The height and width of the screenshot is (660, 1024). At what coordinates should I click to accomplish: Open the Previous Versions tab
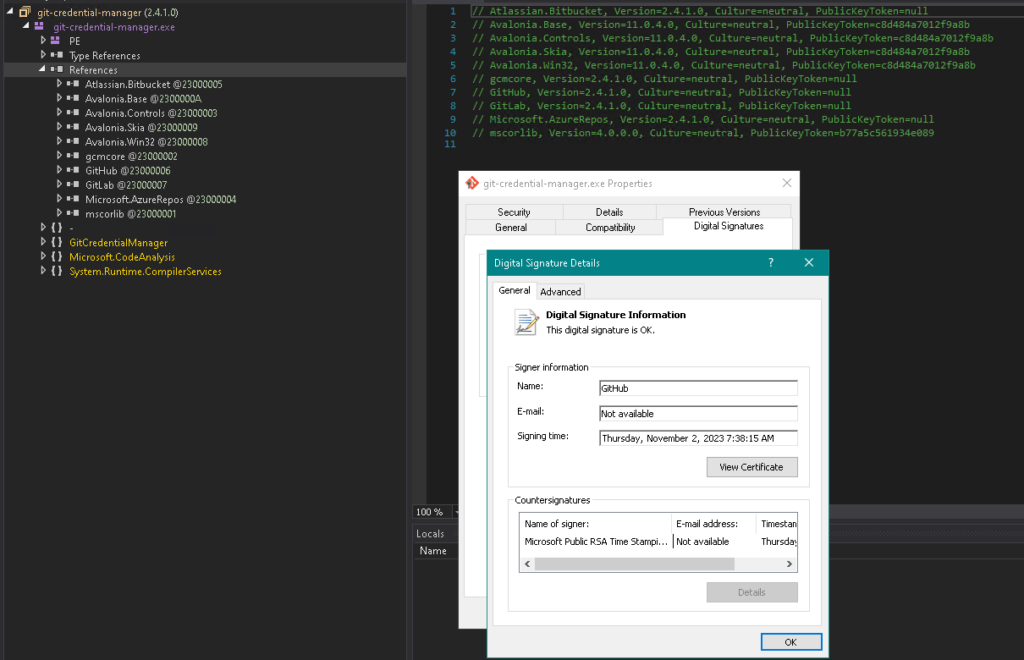pos(724,212)
